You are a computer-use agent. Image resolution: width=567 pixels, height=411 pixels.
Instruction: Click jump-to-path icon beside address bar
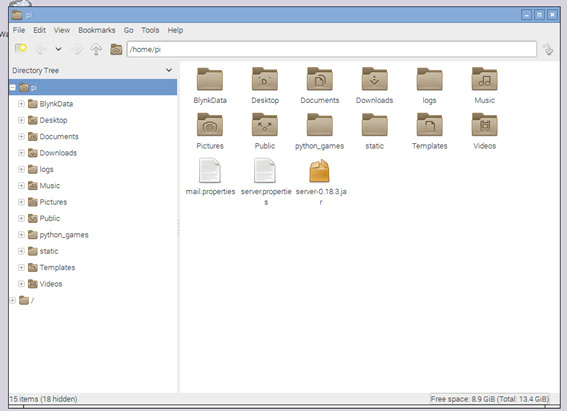[548, 49]
